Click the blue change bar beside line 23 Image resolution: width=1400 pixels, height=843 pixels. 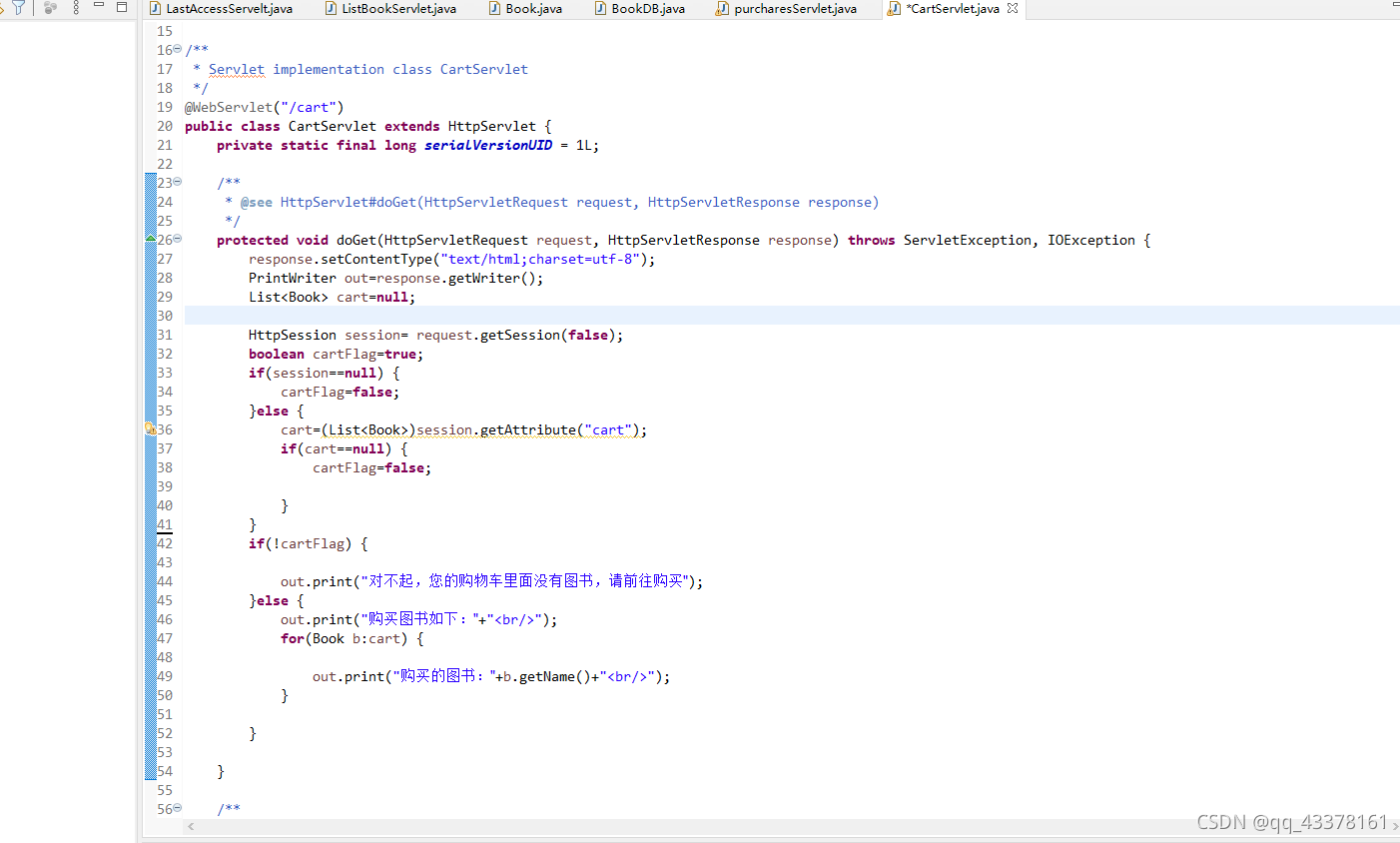(x=149, y=182)
